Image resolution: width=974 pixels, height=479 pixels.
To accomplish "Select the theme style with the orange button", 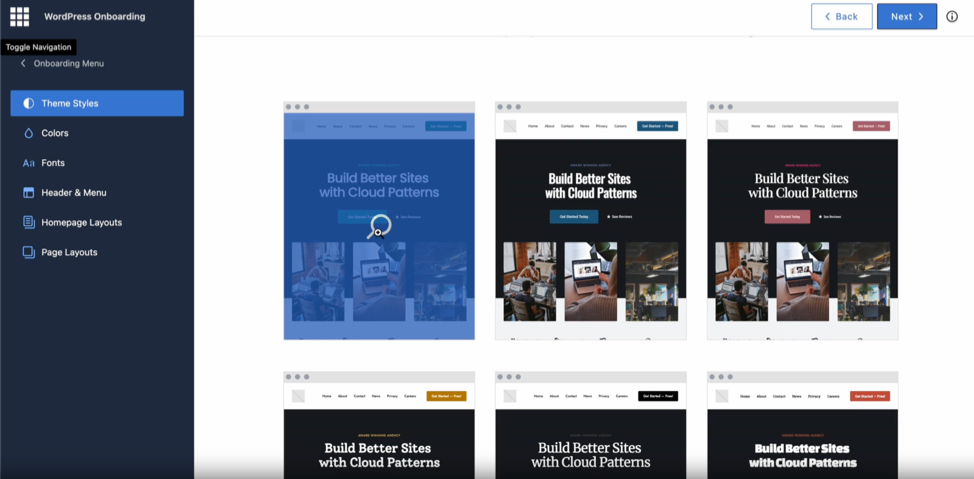I will point(379,425).
